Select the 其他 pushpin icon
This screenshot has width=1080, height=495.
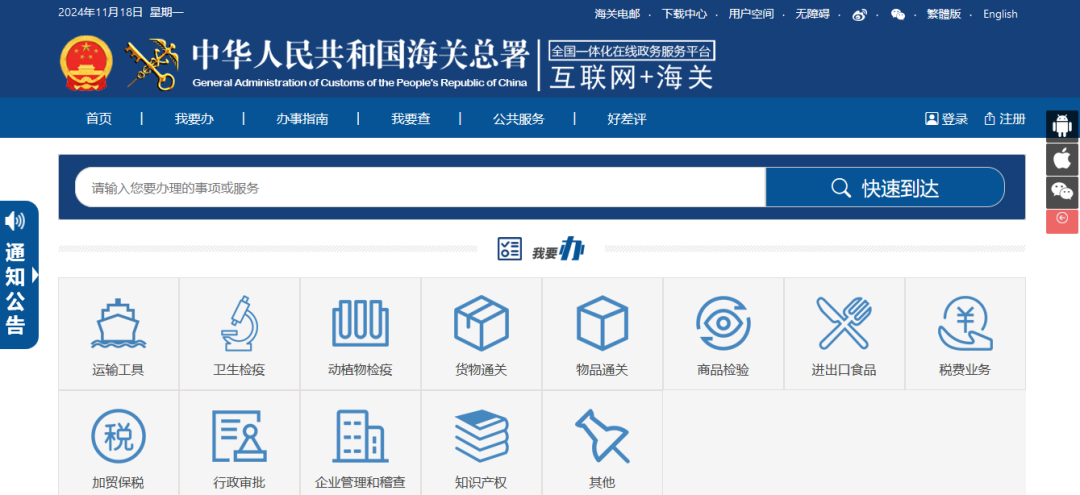tap(602, 436)
